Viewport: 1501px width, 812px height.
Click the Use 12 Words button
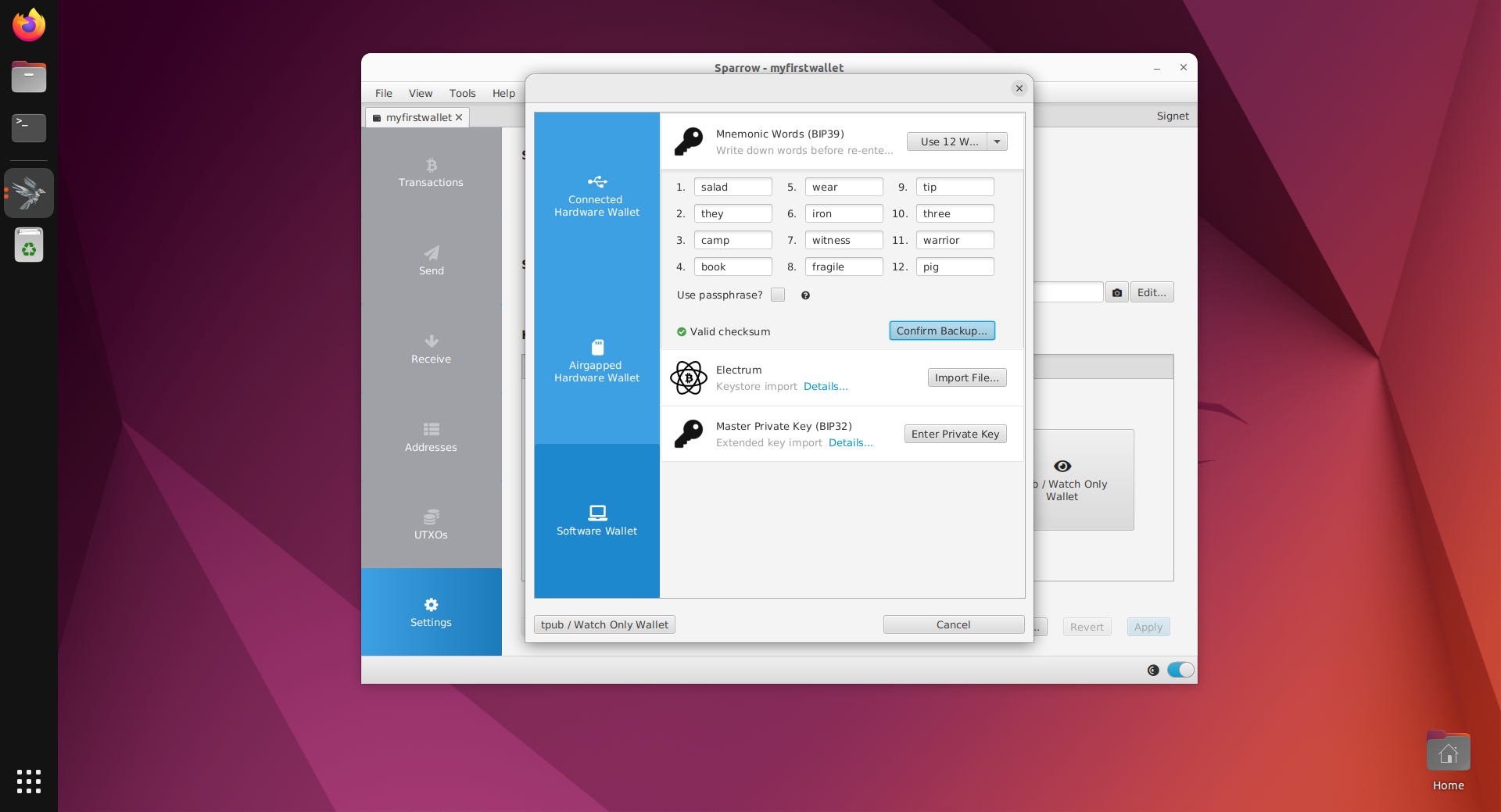pos(948,141)
